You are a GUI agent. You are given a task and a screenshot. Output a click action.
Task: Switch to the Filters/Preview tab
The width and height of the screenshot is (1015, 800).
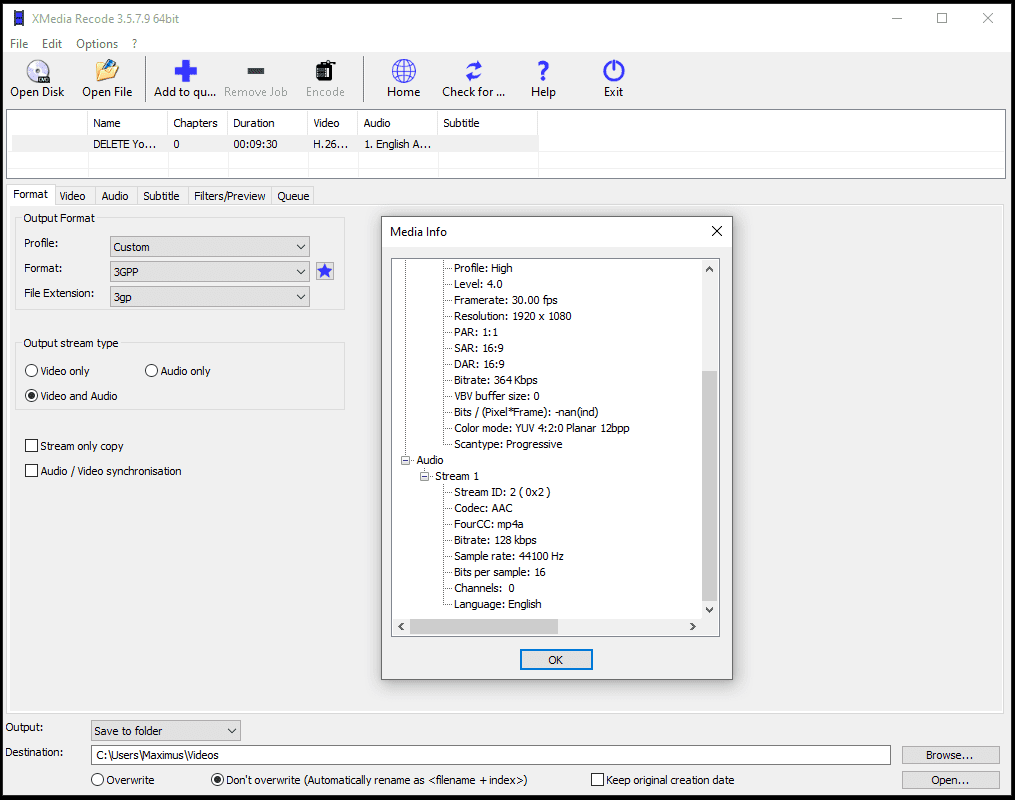coord(229,196)
